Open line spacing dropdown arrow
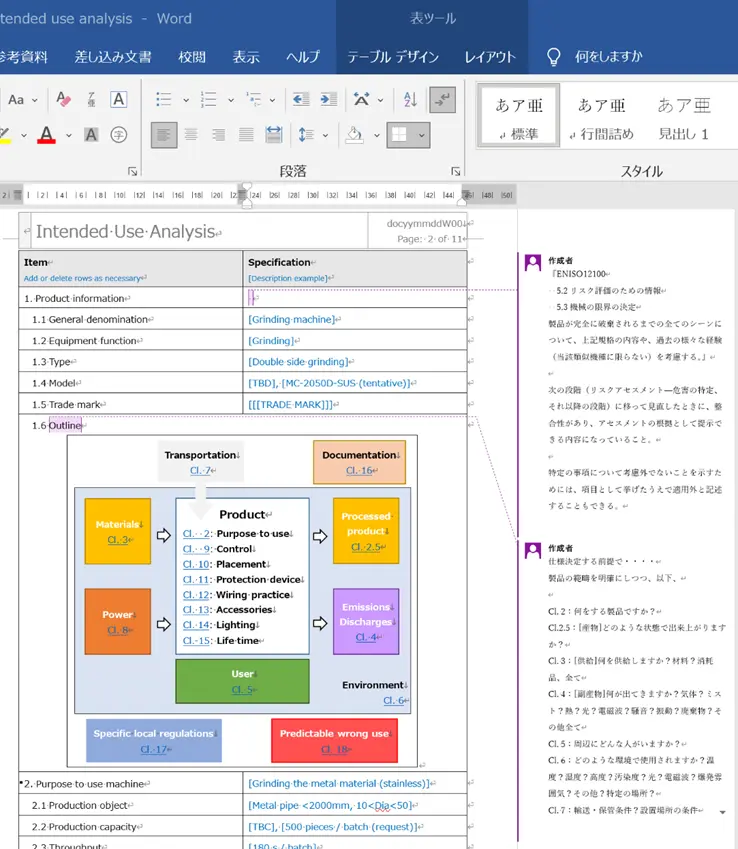This screenshot has height=849, width=738. pos(325,135)
